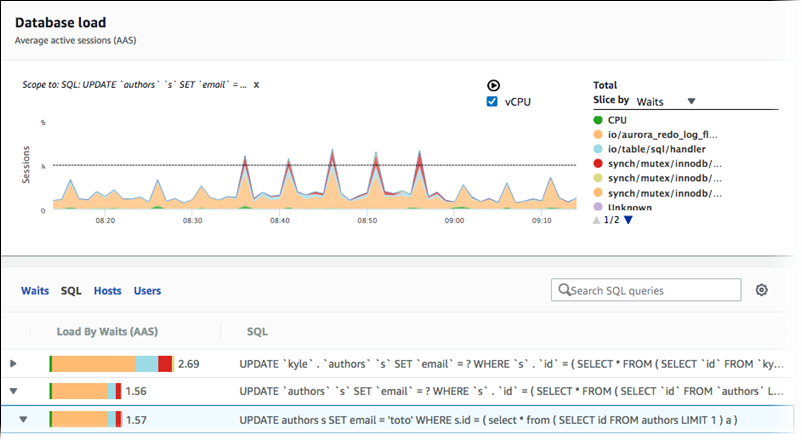This screenshot has height=441, width=802.
Task: Collapse the 1.57 load child row
Action: 22,420
